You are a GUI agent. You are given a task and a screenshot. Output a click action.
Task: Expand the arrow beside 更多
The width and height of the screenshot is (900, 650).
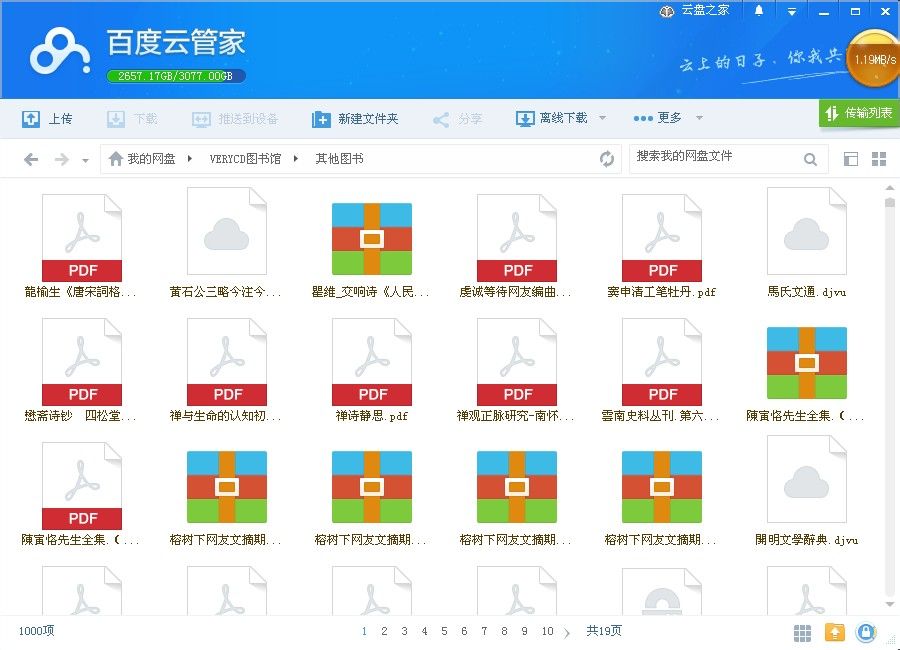699,118
